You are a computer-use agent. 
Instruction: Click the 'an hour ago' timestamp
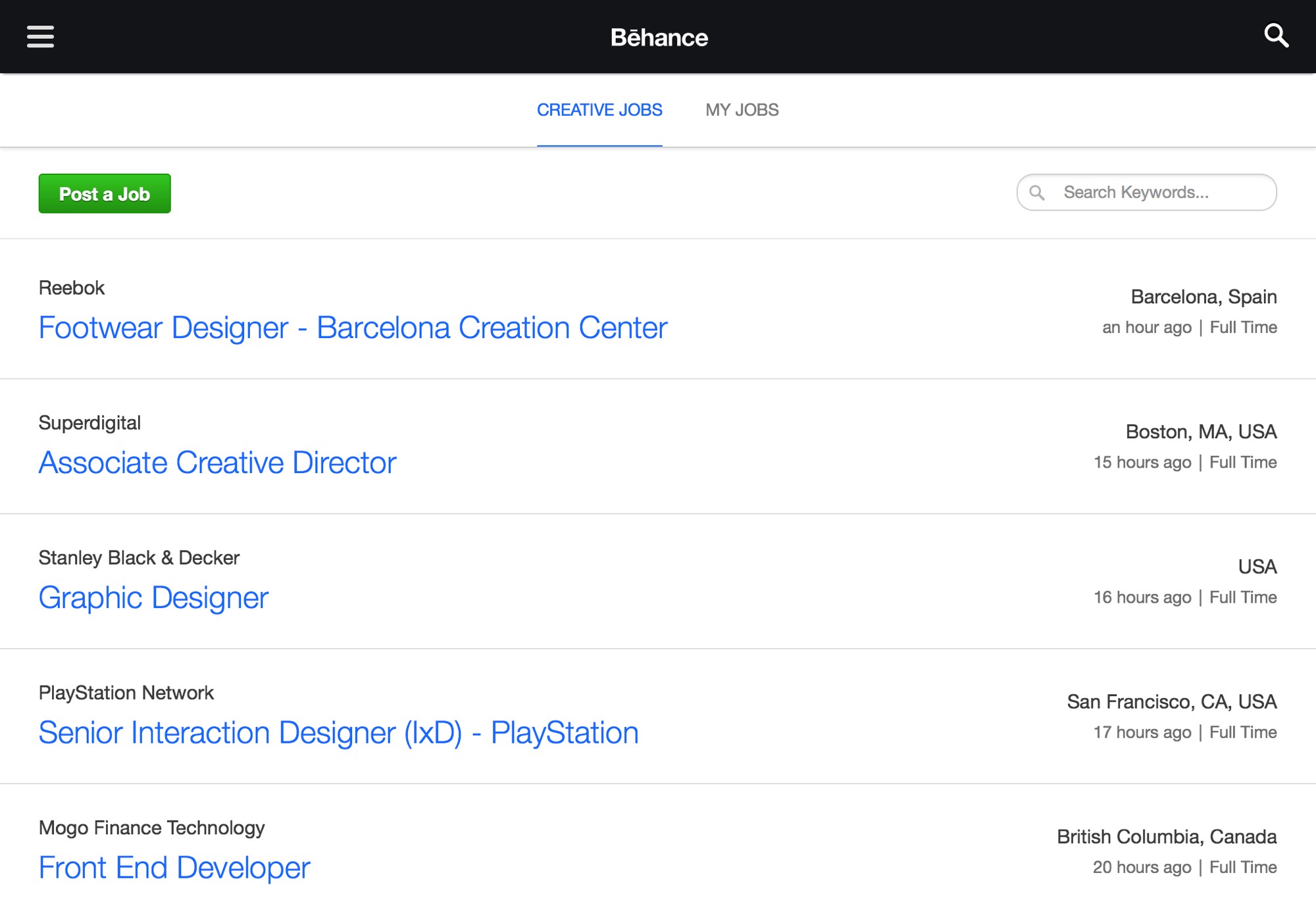tap(1147, 327)
